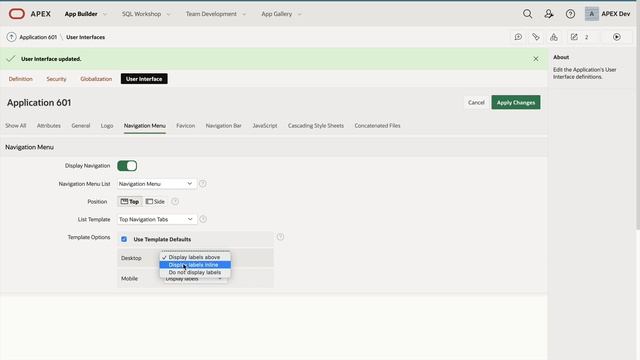640x360 pixels.
Task: Open the administration user icon
Action: (549, 14)
